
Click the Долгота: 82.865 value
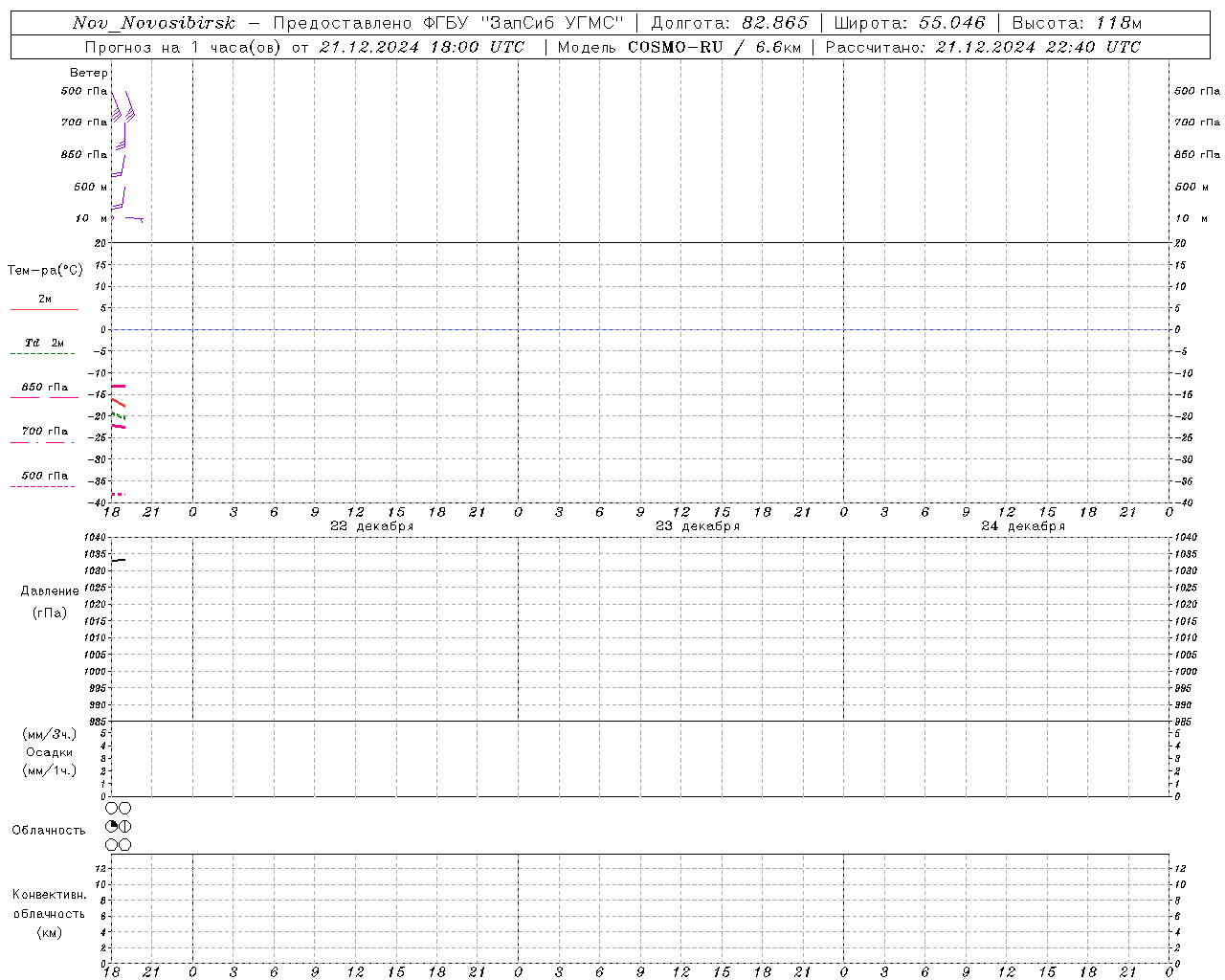coord(729,23)
